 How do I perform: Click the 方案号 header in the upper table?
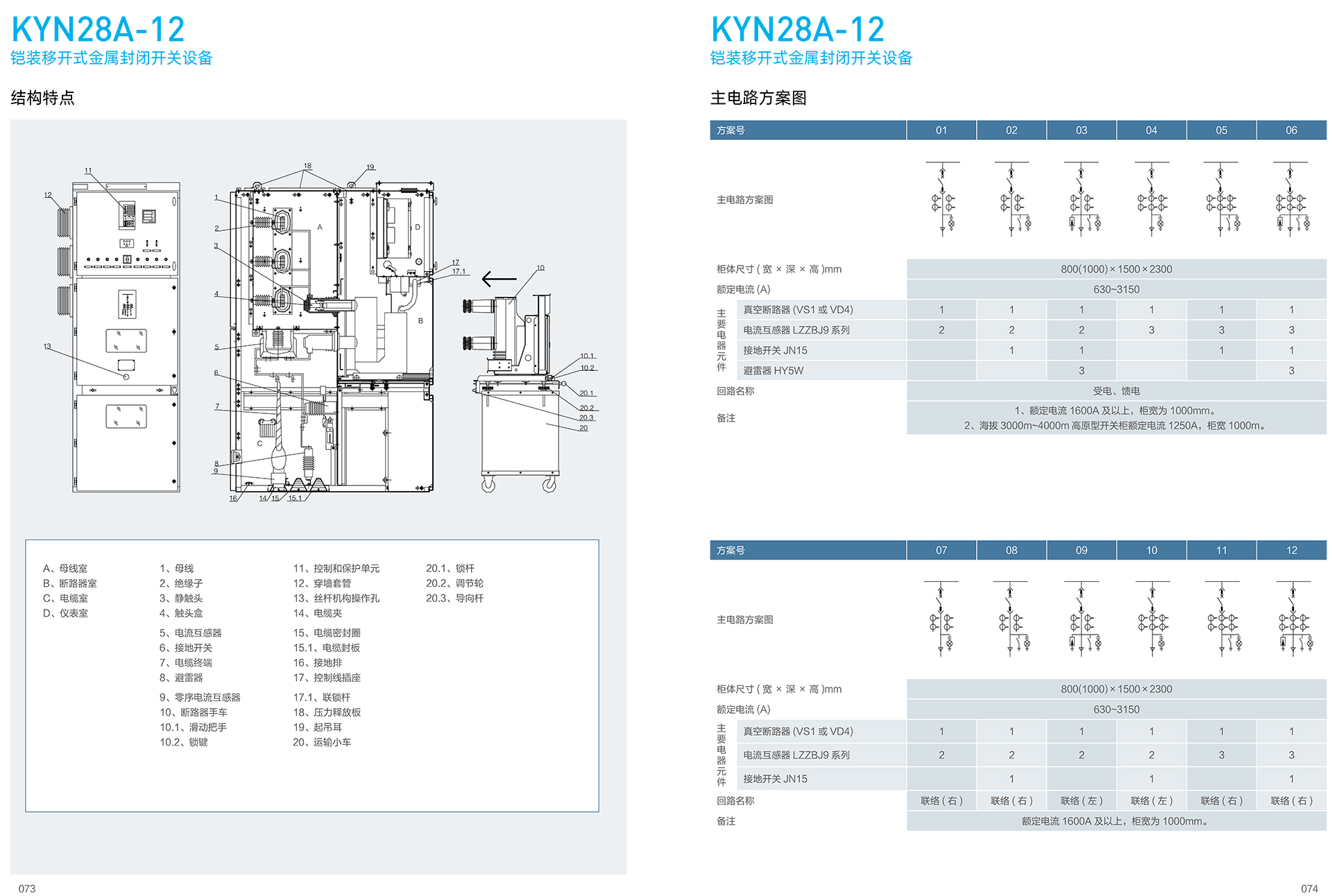click(x=731, y=130)
